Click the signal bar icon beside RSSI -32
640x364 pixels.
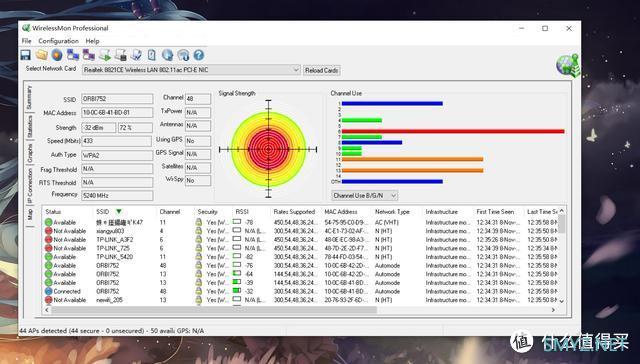[x=237, y=291]
